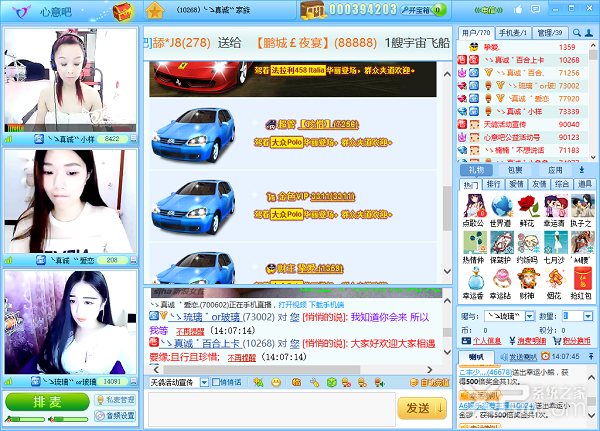The image size is (600, 431).
Task: Switch to the 道具 gift category tab
Action: click(x=585, y=184)
